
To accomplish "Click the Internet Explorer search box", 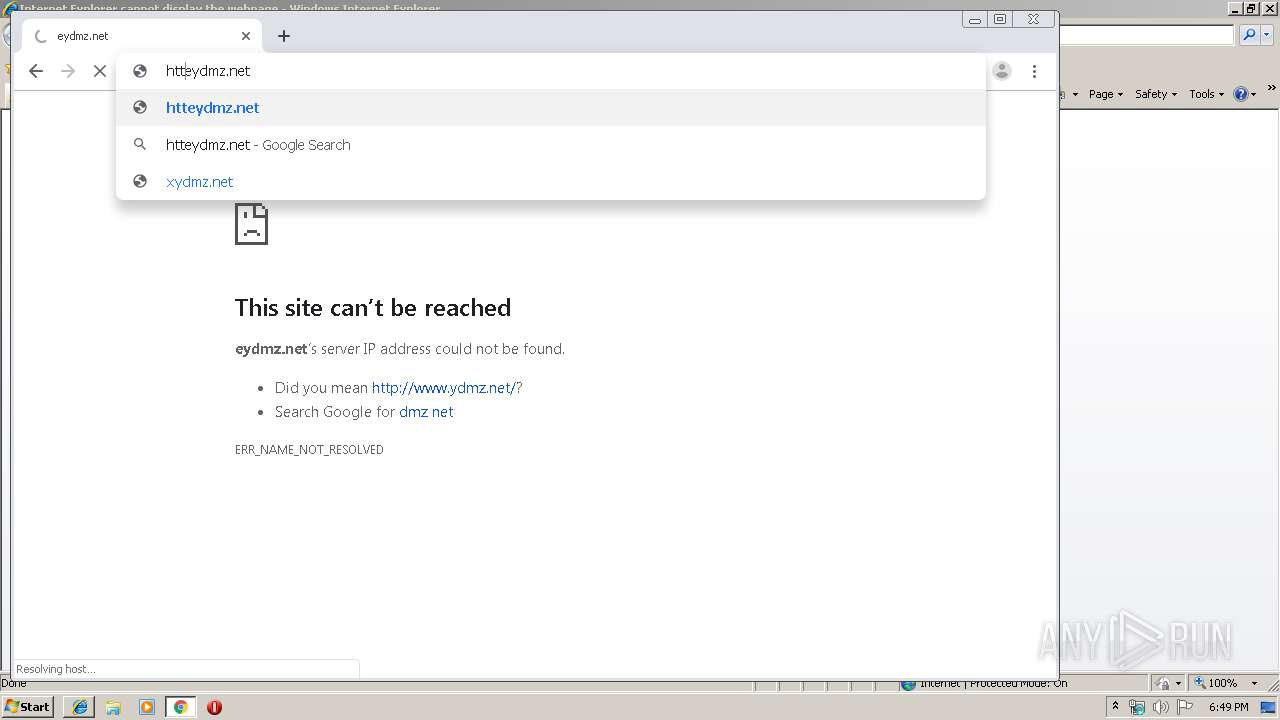I will tap(1146, 35).
